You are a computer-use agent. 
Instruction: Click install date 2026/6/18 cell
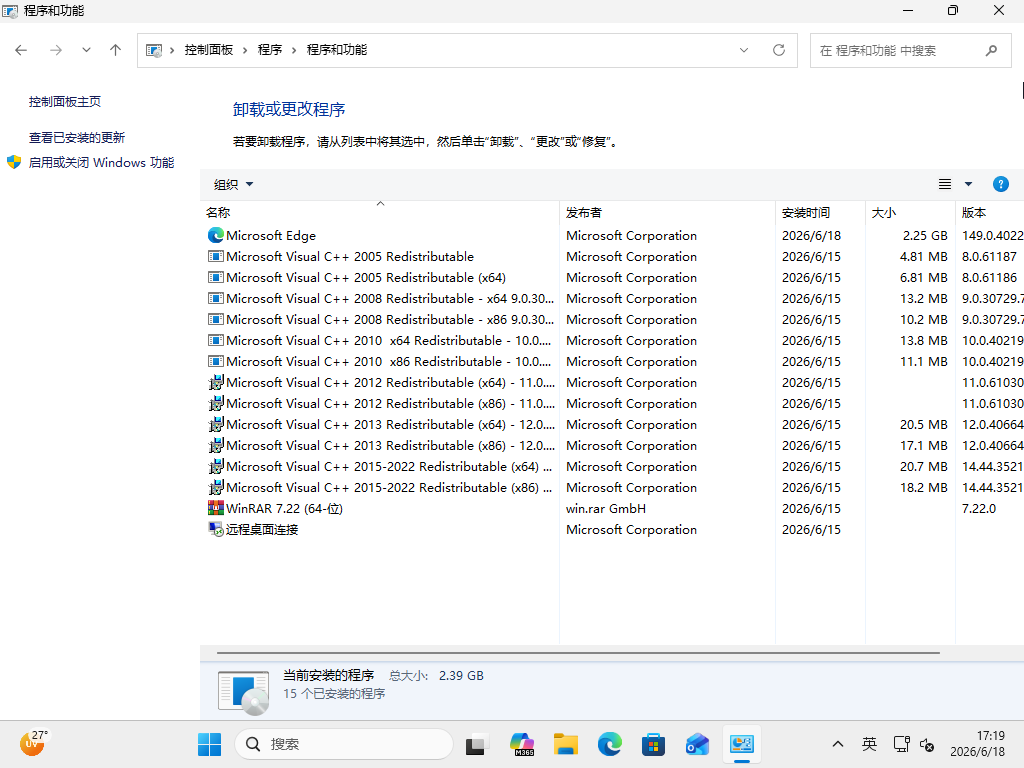coord(811,236)
